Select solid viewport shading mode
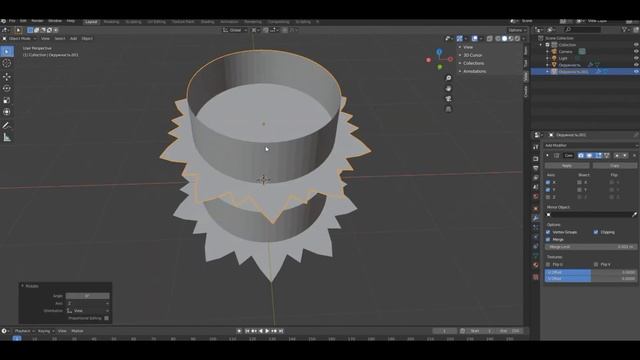 [x=504, y=38]
